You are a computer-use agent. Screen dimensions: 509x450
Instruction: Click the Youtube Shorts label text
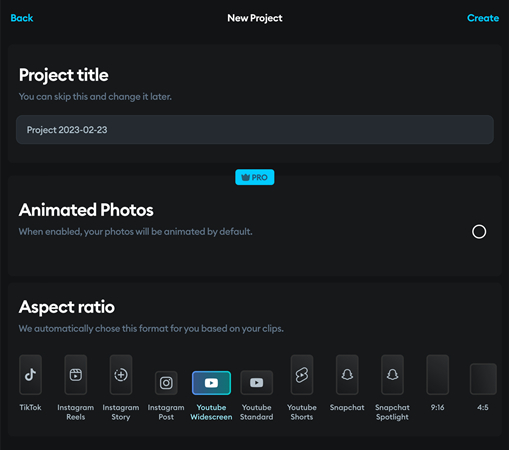click(302, 412)
